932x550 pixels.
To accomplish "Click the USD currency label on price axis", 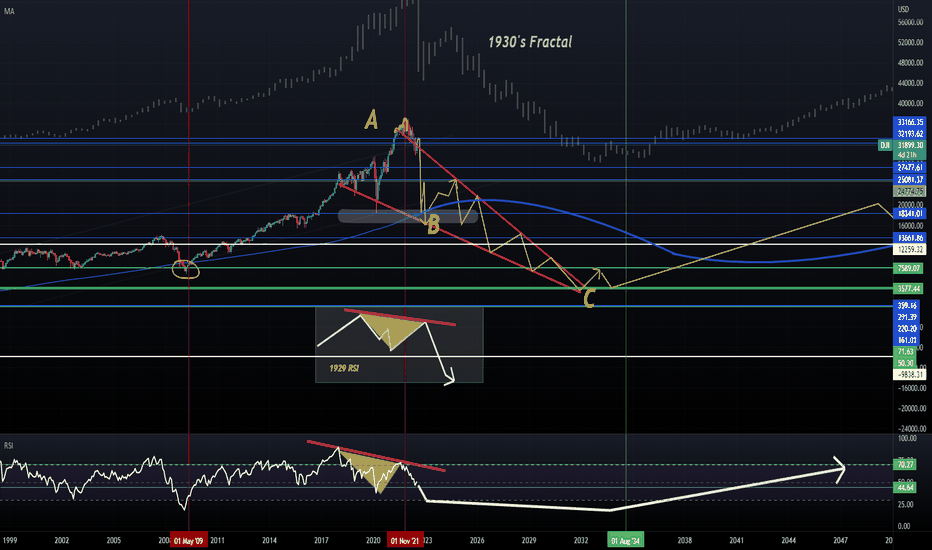I will [x=903, y=10].
